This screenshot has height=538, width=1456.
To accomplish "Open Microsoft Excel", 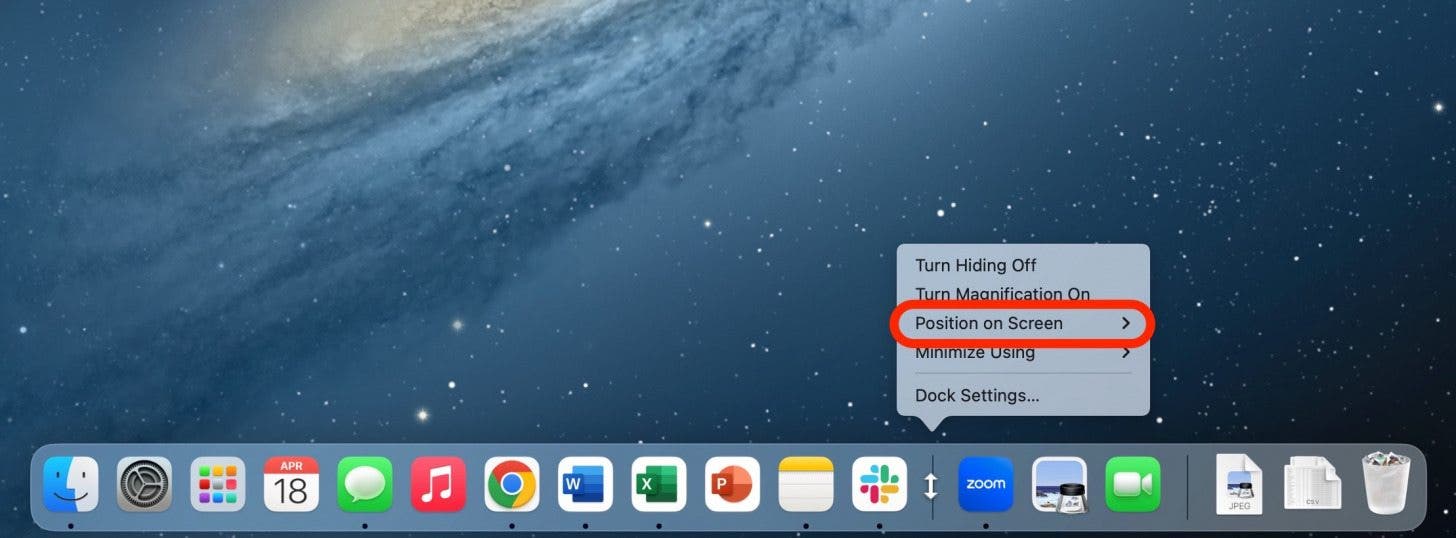I will tap(658, 485).
